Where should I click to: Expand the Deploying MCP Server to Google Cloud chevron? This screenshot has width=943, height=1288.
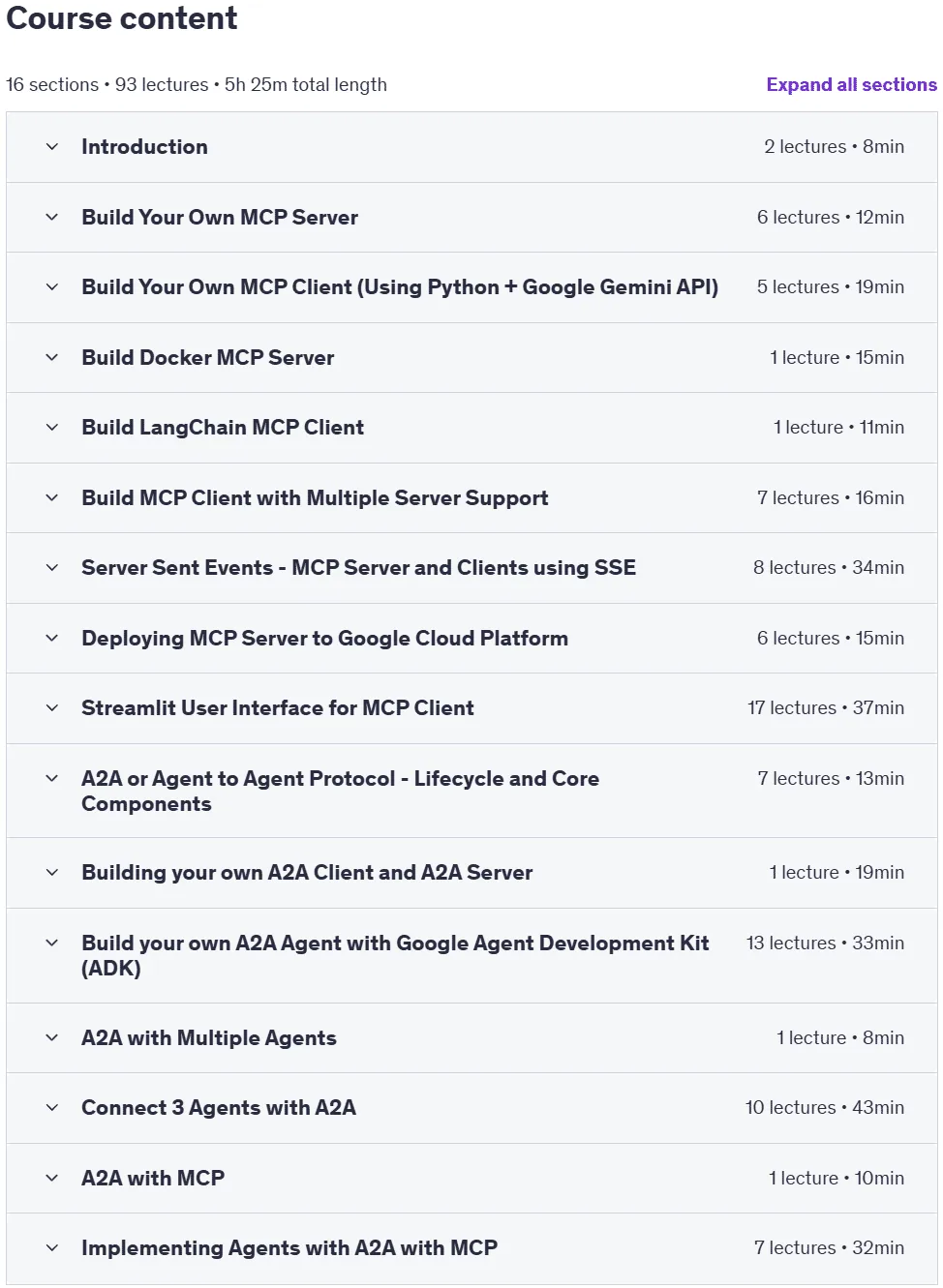52,639
